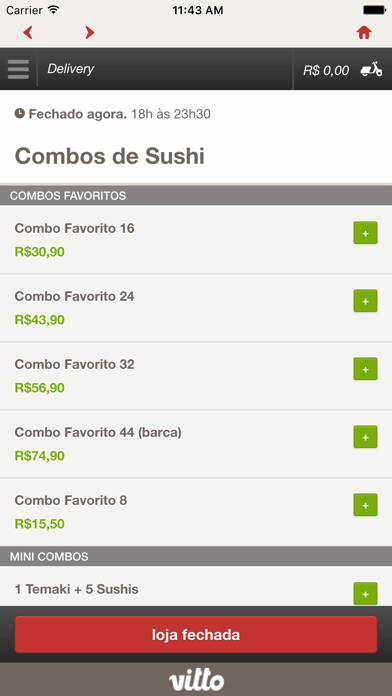The image size is (392, 696).
Task: Tap the red home icon
Action: 364,32
